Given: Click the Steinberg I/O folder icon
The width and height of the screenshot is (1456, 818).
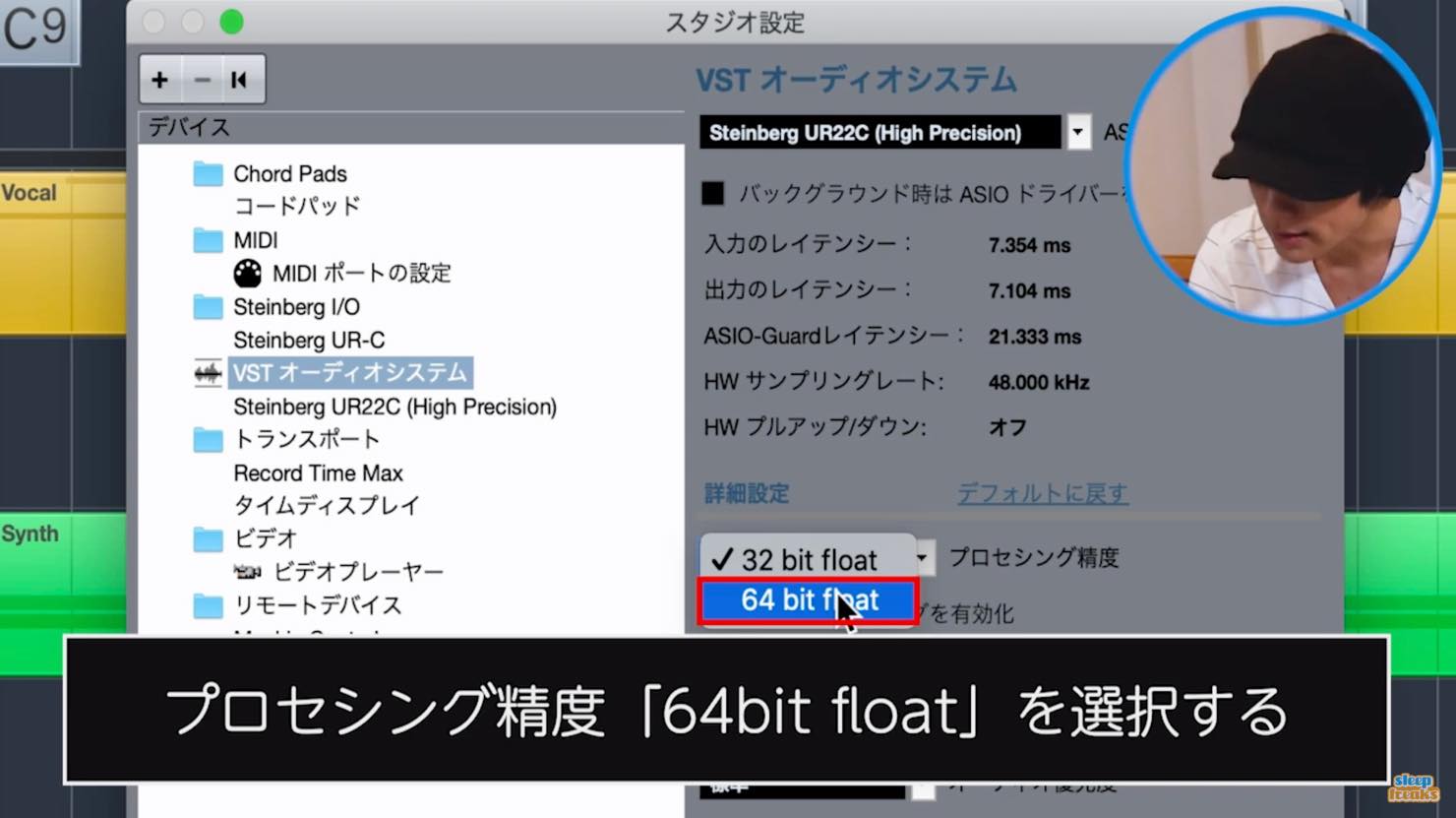Looking at the screenshot, I should [x=208, y=307].
